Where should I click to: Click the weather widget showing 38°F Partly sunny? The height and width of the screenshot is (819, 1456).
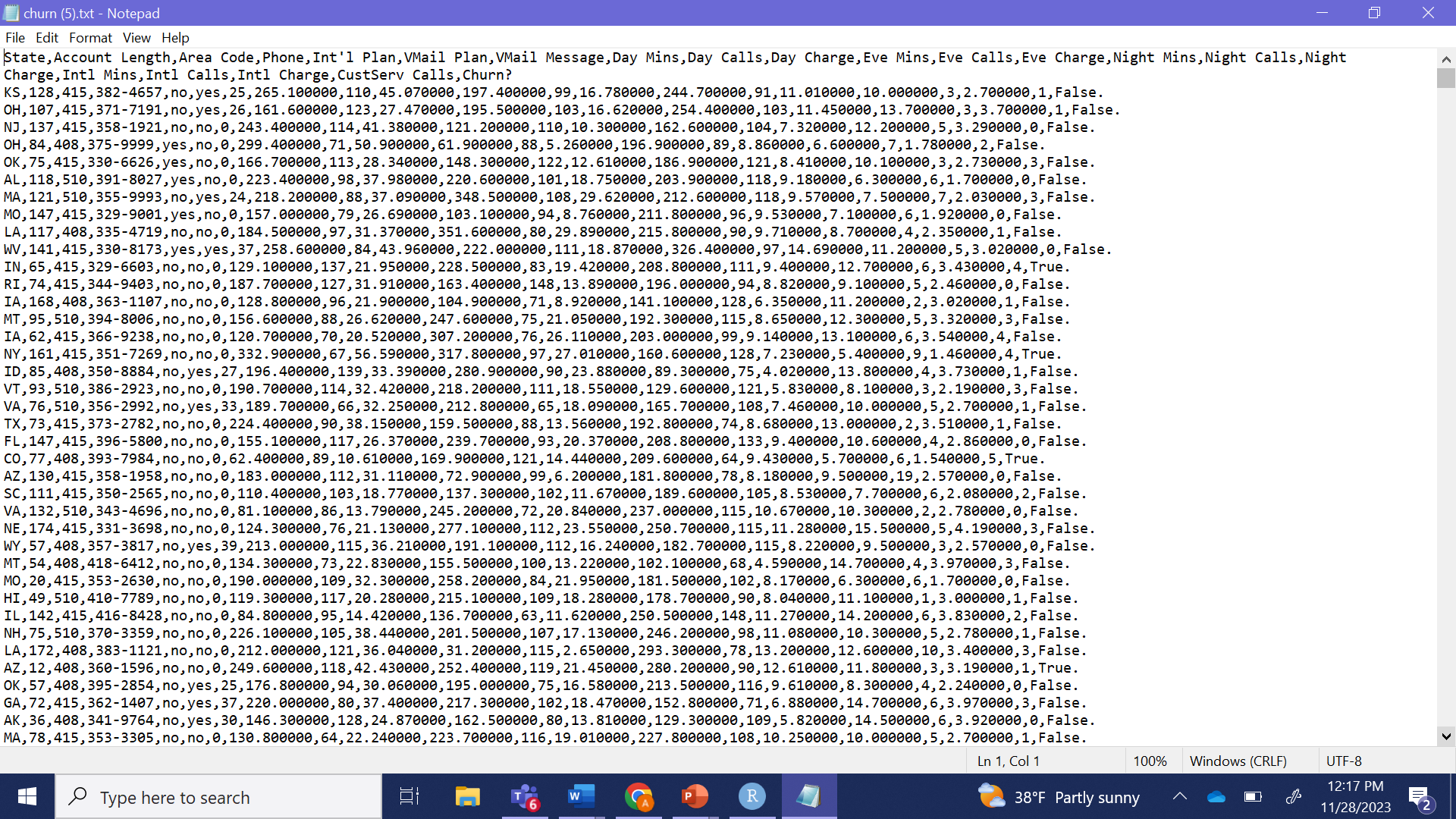click(x=1058, y=796)
